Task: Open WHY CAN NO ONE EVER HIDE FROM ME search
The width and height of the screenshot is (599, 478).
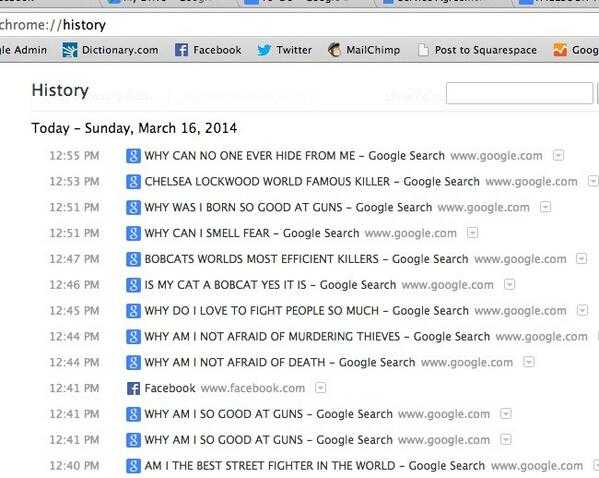Action: point(295,156)
